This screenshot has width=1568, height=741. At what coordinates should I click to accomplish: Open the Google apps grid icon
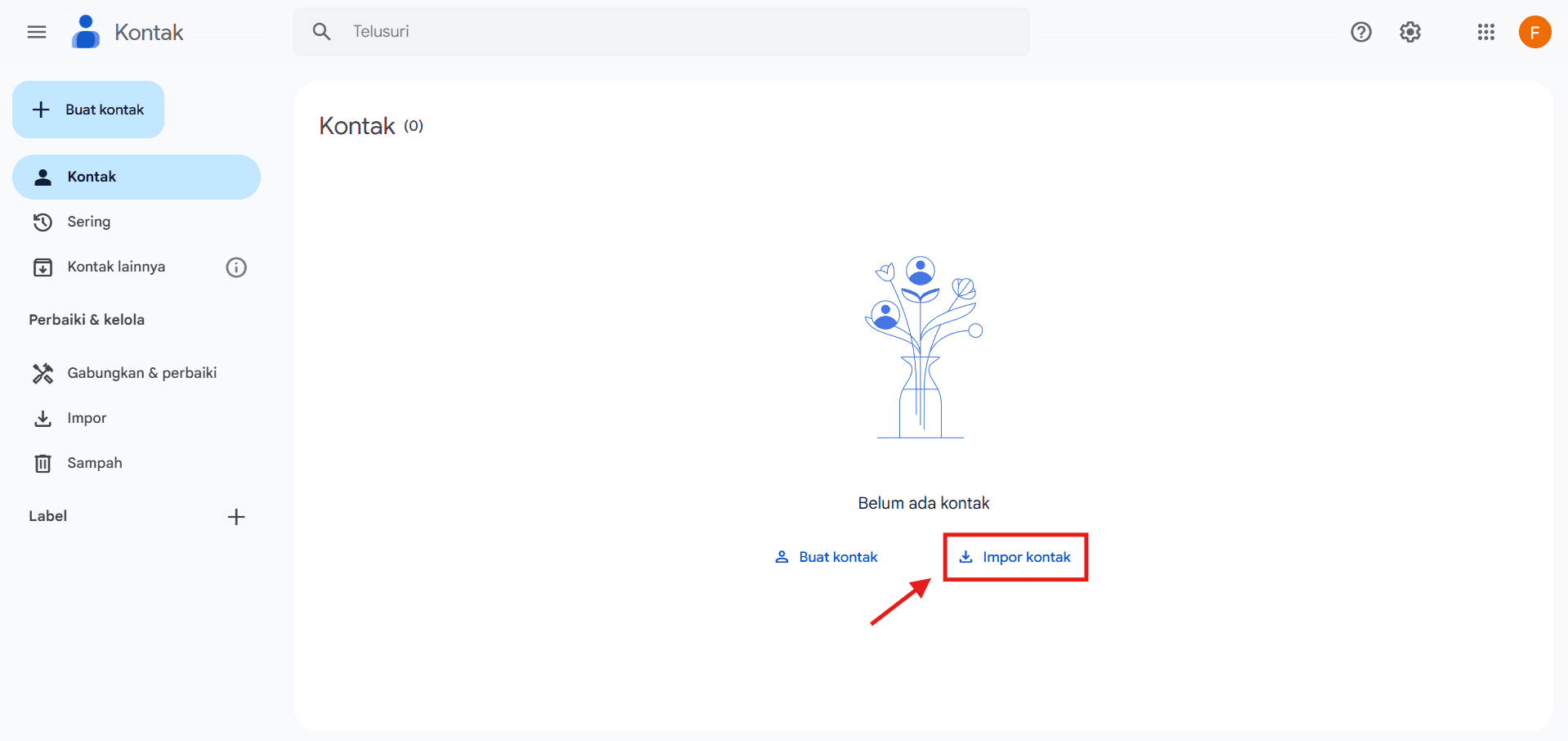coord(1485,32)
